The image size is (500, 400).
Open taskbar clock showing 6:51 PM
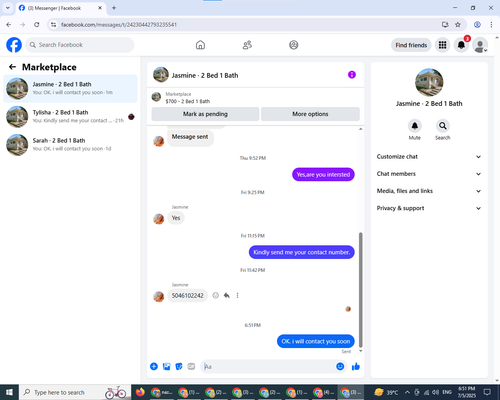466,392
